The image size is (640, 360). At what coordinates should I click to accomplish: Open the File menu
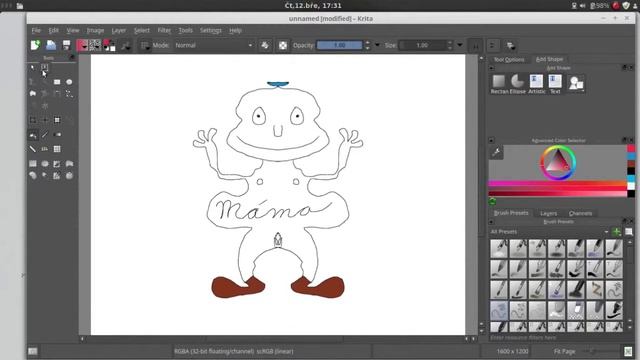36,30
